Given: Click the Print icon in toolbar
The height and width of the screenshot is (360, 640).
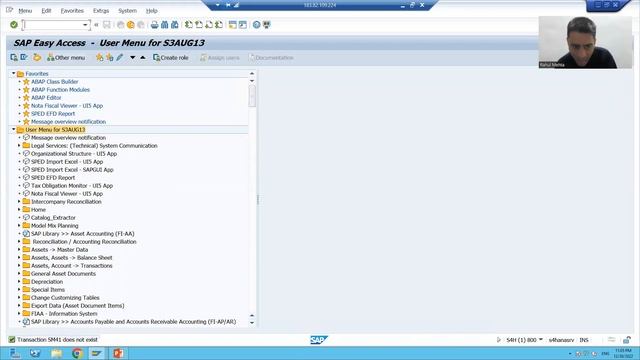Looking at the screenshot, I should coord(154,25).
